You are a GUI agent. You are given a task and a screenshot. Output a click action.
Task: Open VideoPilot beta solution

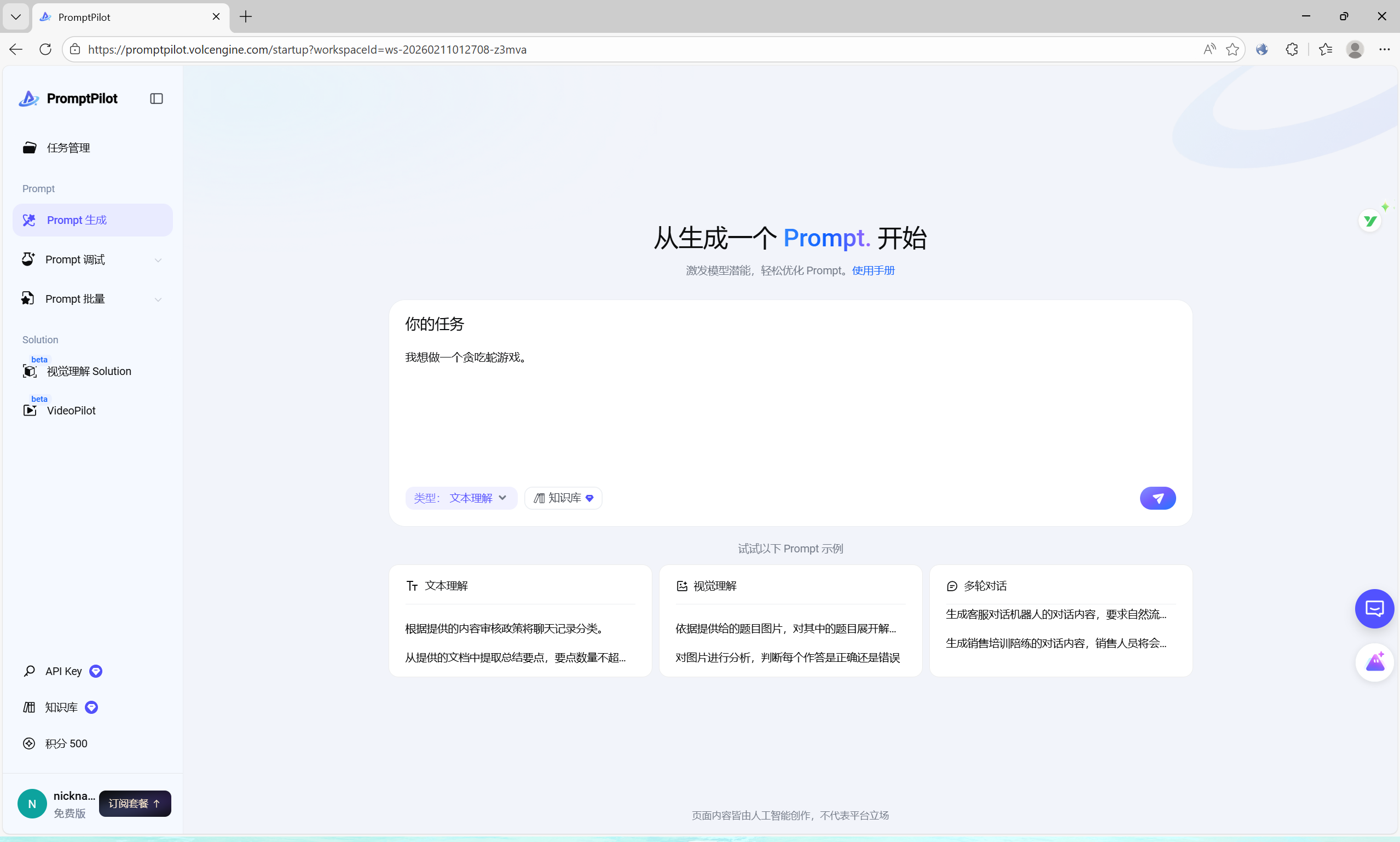[71, 410]
